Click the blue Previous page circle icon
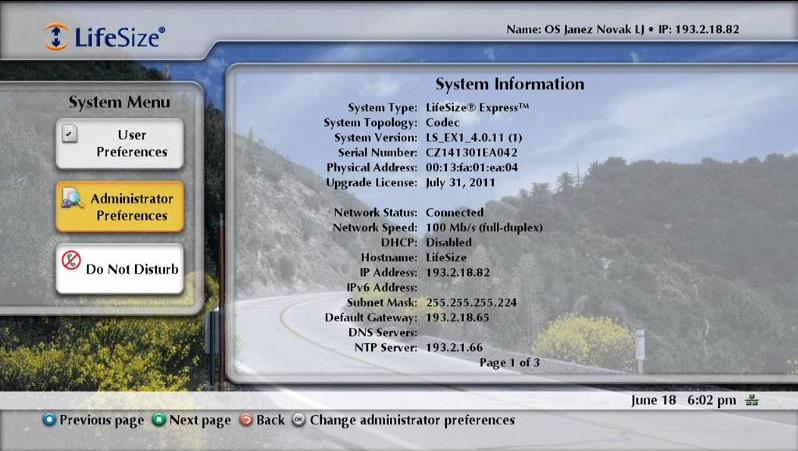798x451 pixels. pyautogui.click(x=49, y=420)
